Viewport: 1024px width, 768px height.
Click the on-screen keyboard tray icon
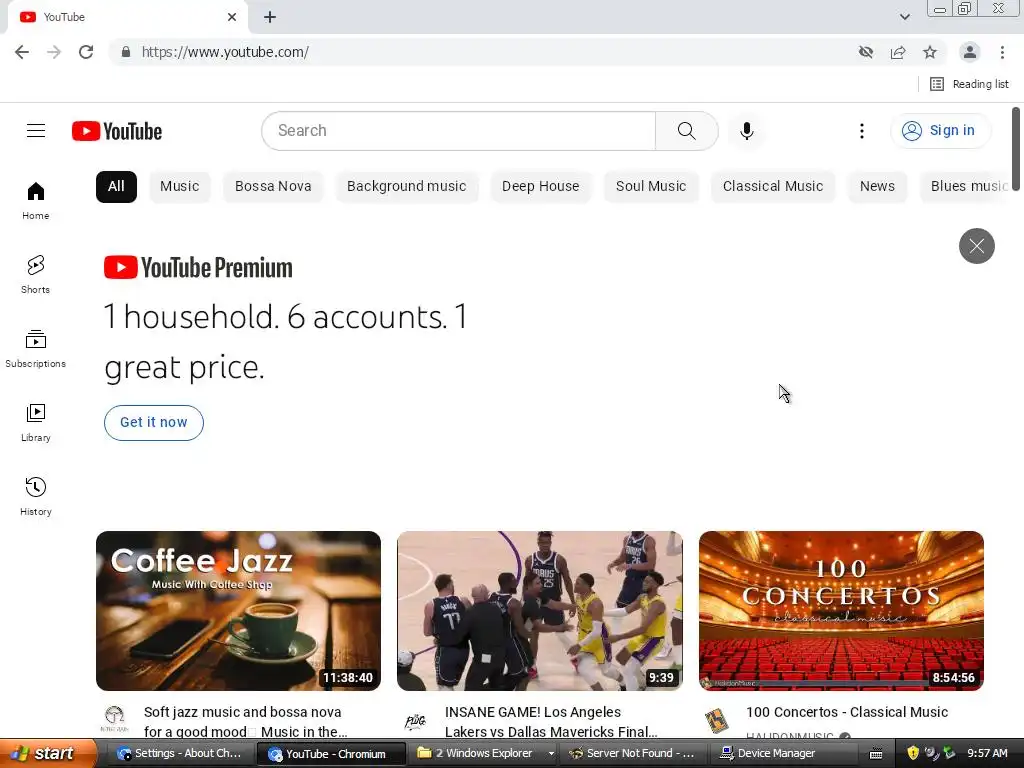876,754
